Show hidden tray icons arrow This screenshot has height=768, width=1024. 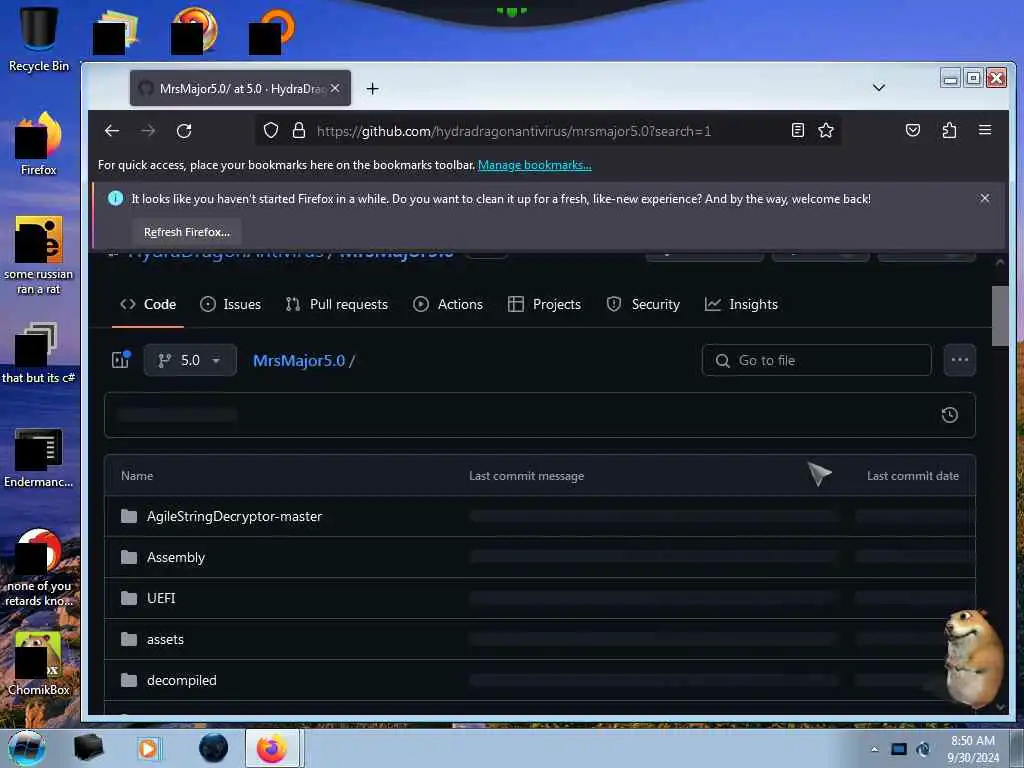coord(874,749)
